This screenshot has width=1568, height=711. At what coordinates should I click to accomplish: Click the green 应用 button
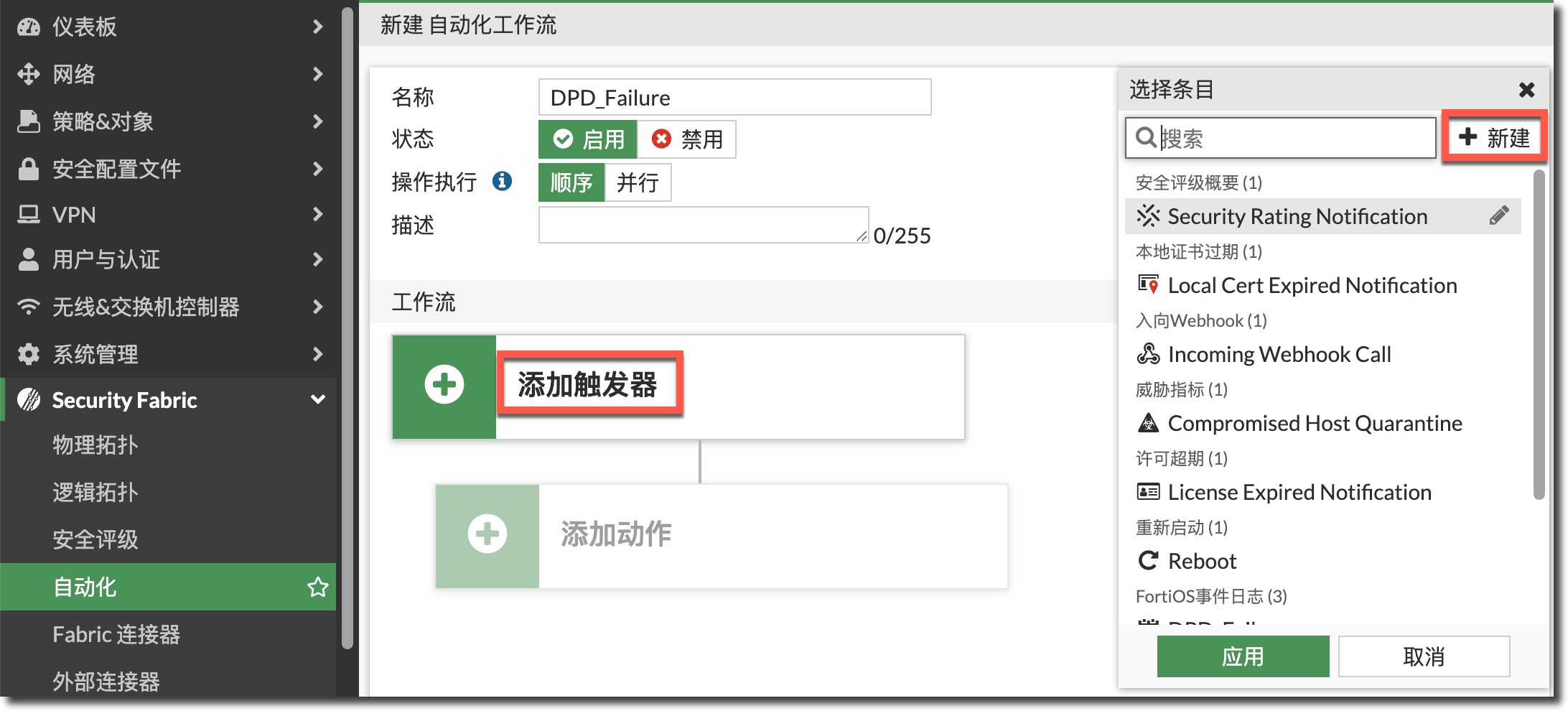tap(1243, 656)
